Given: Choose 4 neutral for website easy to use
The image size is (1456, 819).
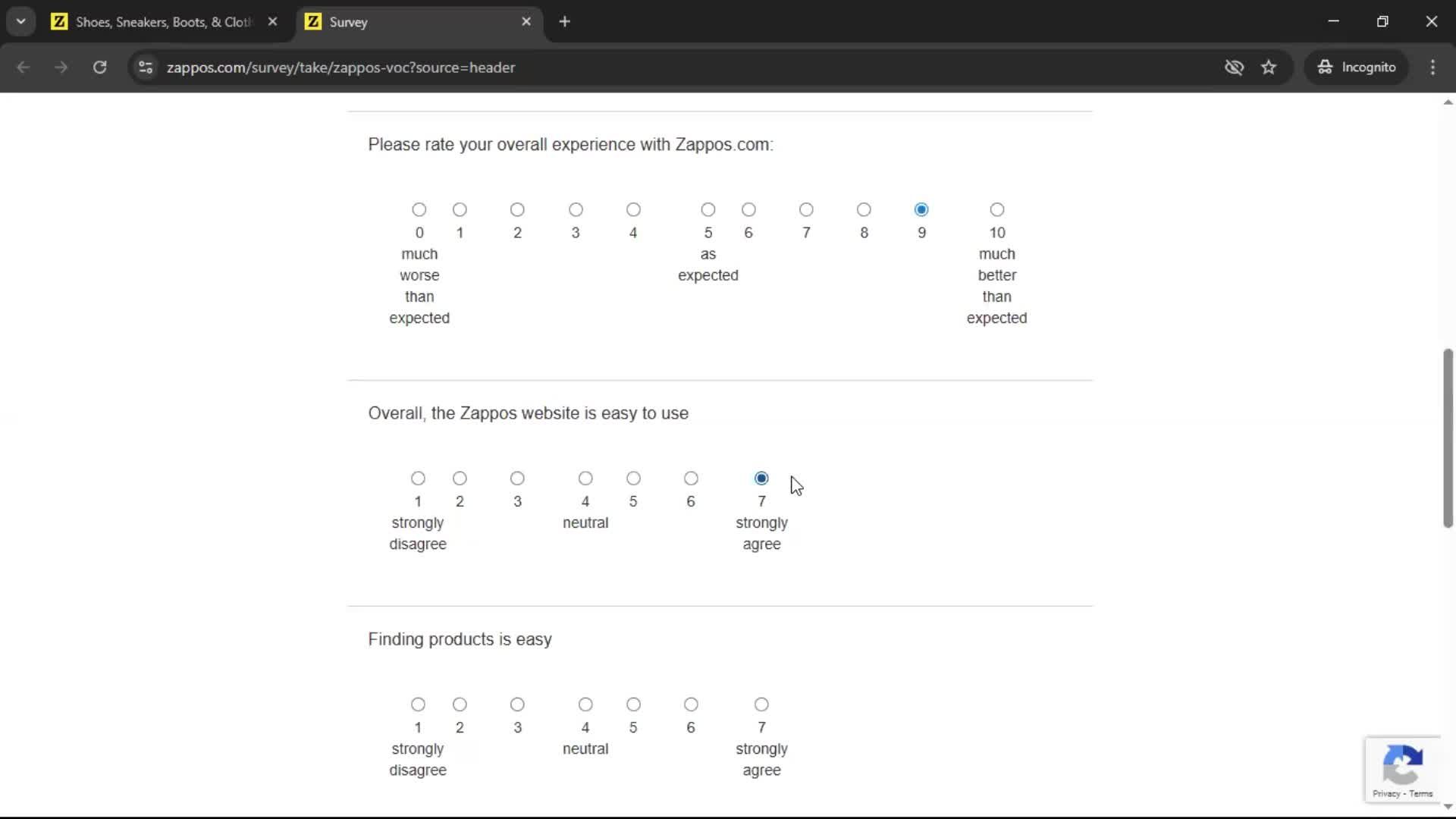Looking at the screenshot, I should 585,478.
